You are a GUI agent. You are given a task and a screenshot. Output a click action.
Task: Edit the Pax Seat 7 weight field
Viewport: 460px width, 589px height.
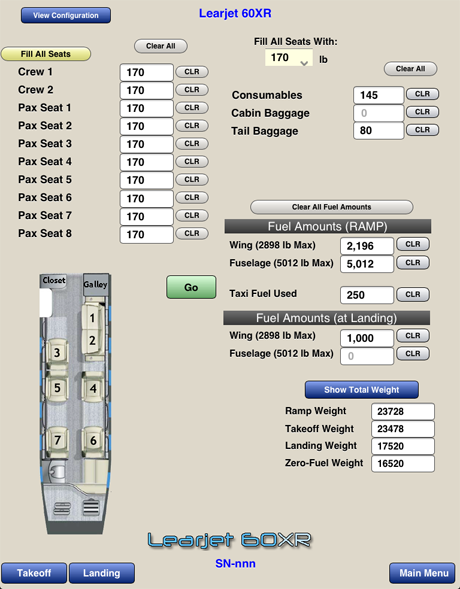(x=146, y=216)
